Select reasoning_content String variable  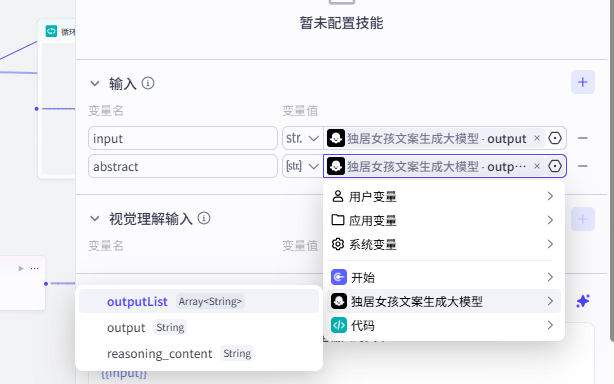[199, 353]
